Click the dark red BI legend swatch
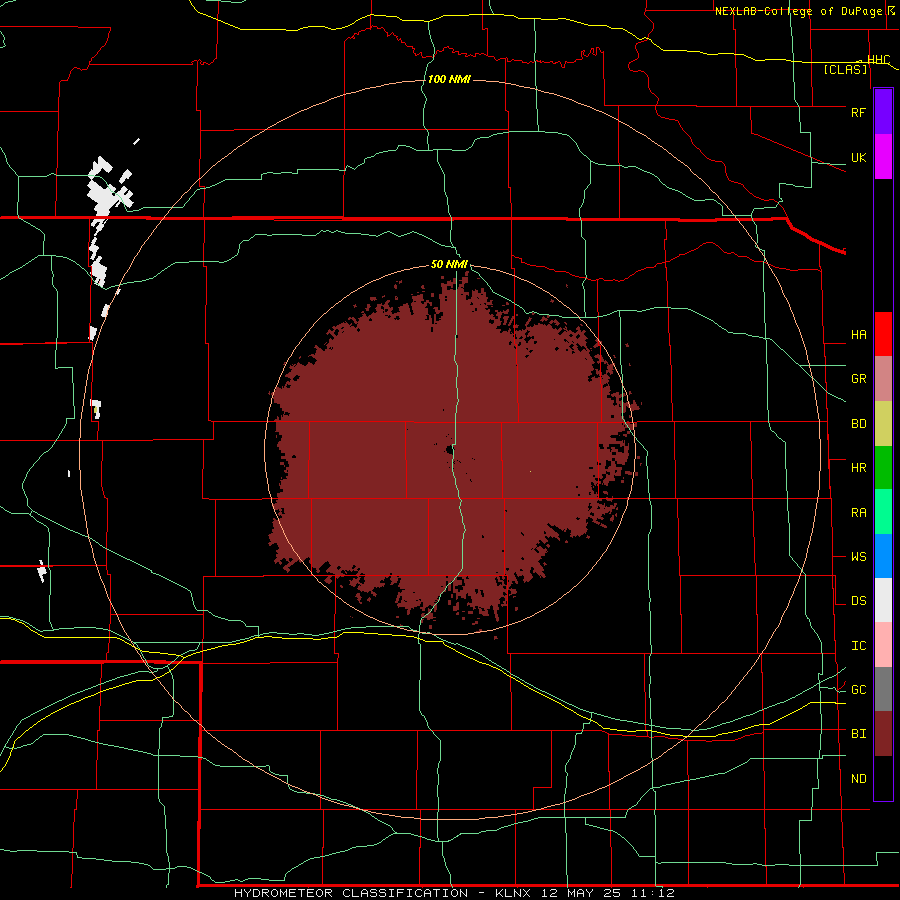Image resolution: width=900 pixels, height=900 pixels. (x=883, y=734)
